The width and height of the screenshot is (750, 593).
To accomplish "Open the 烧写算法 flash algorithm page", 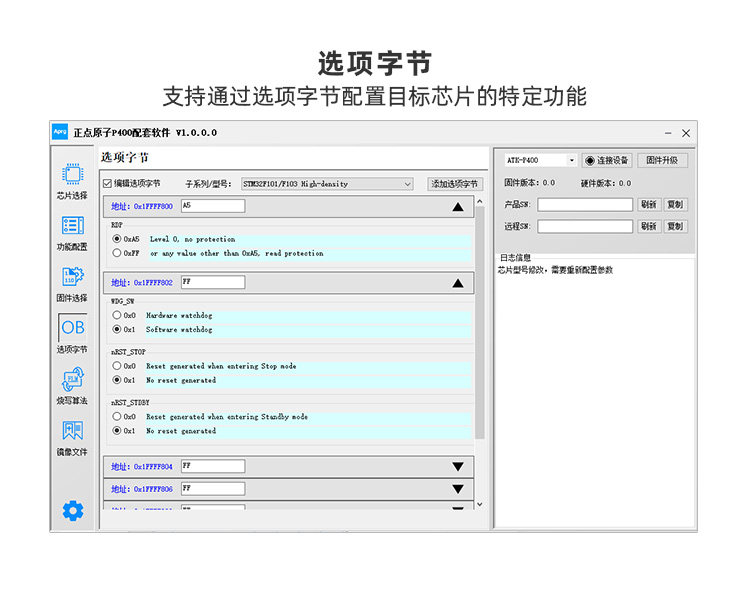I will (x=72, y=386).
